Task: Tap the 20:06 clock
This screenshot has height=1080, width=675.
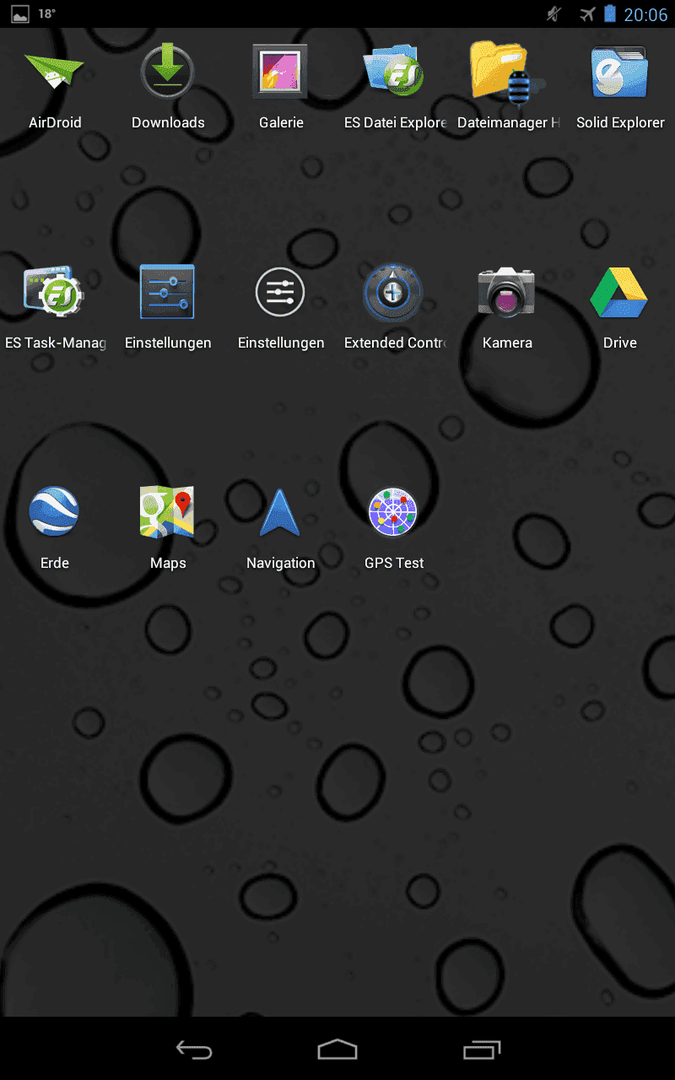Action: click(x=645, y=14)
